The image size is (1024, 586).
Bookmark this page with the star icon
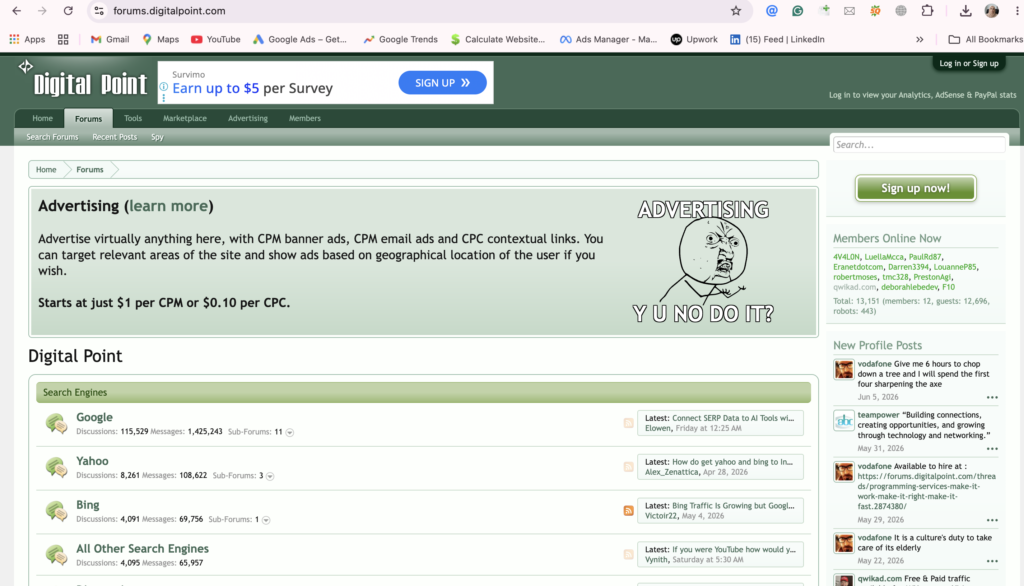pyautogui.click(x=736, y=10)
